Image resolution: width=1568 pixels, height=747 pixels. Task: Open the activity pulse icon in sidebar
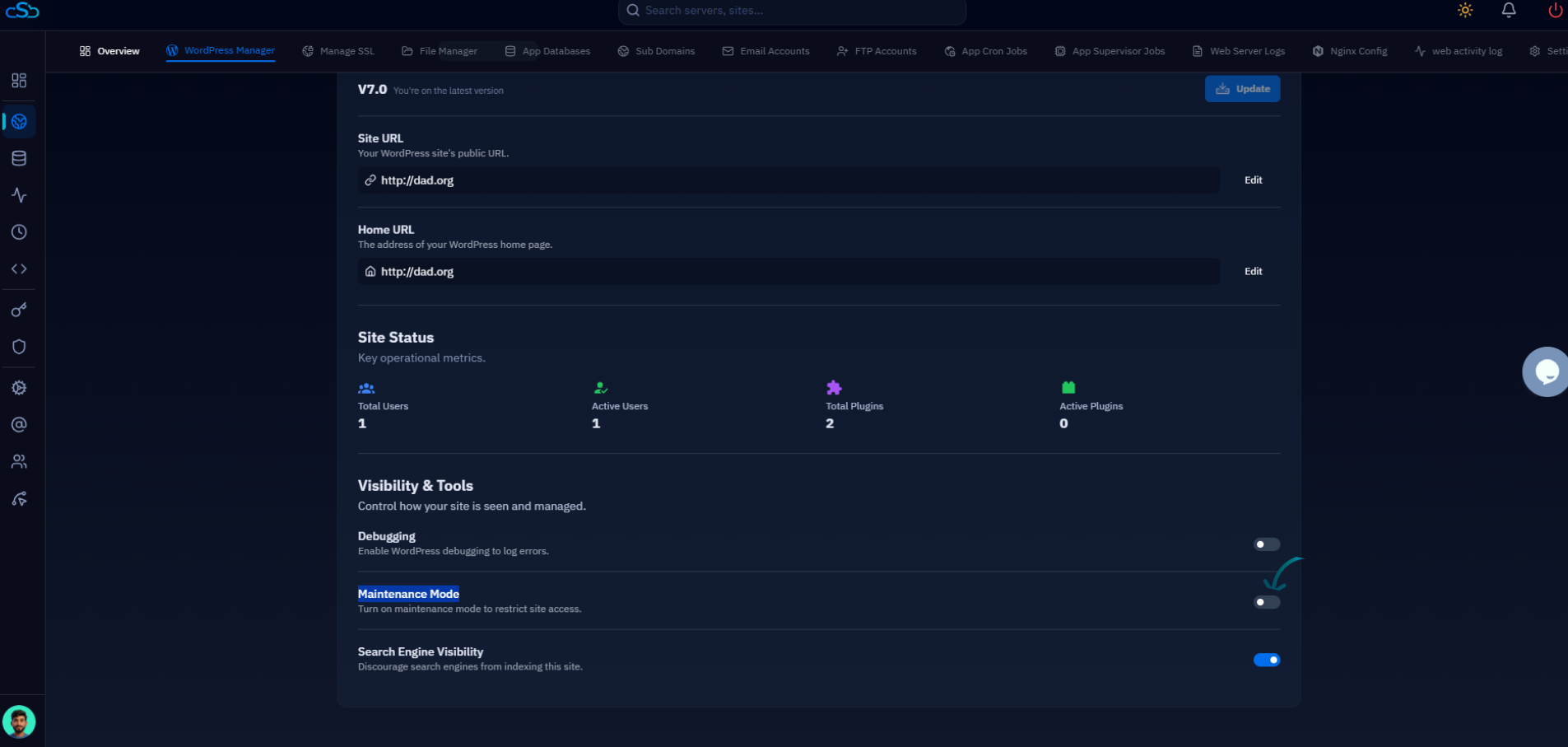click(x=19, y=195)
